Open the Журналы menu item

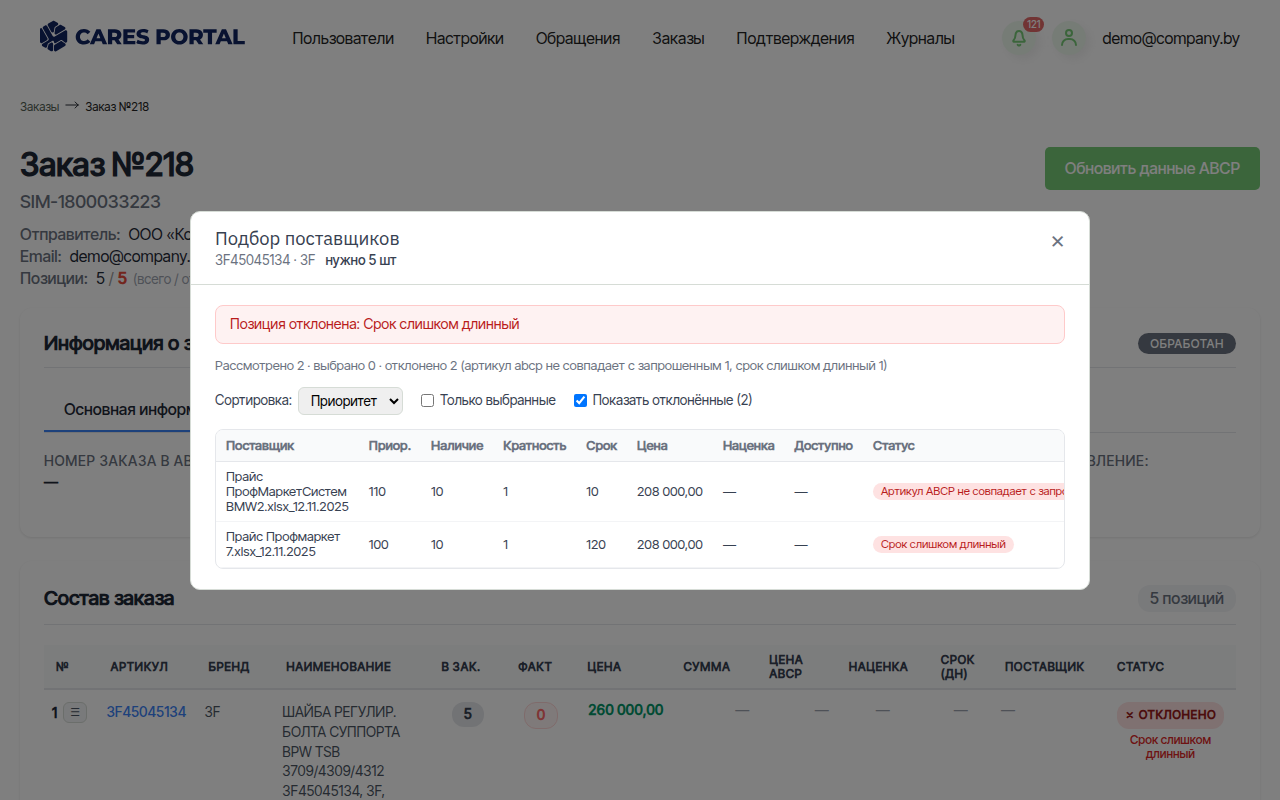[920, 39]
